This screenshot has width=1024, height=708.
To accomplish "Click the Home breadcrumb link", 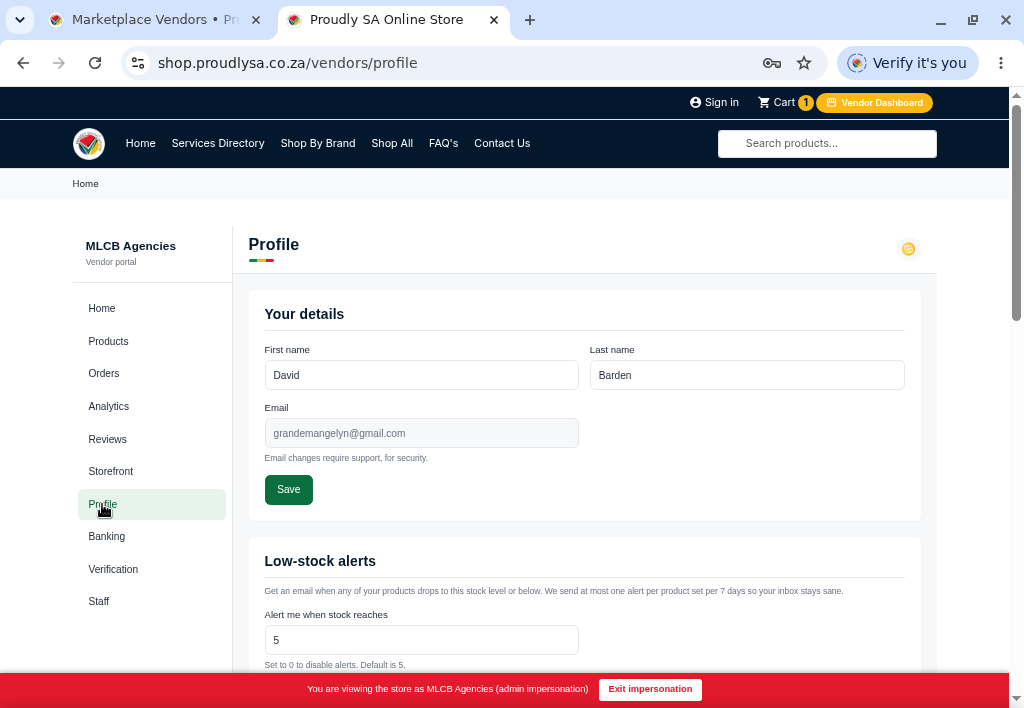I will [86, 184].
